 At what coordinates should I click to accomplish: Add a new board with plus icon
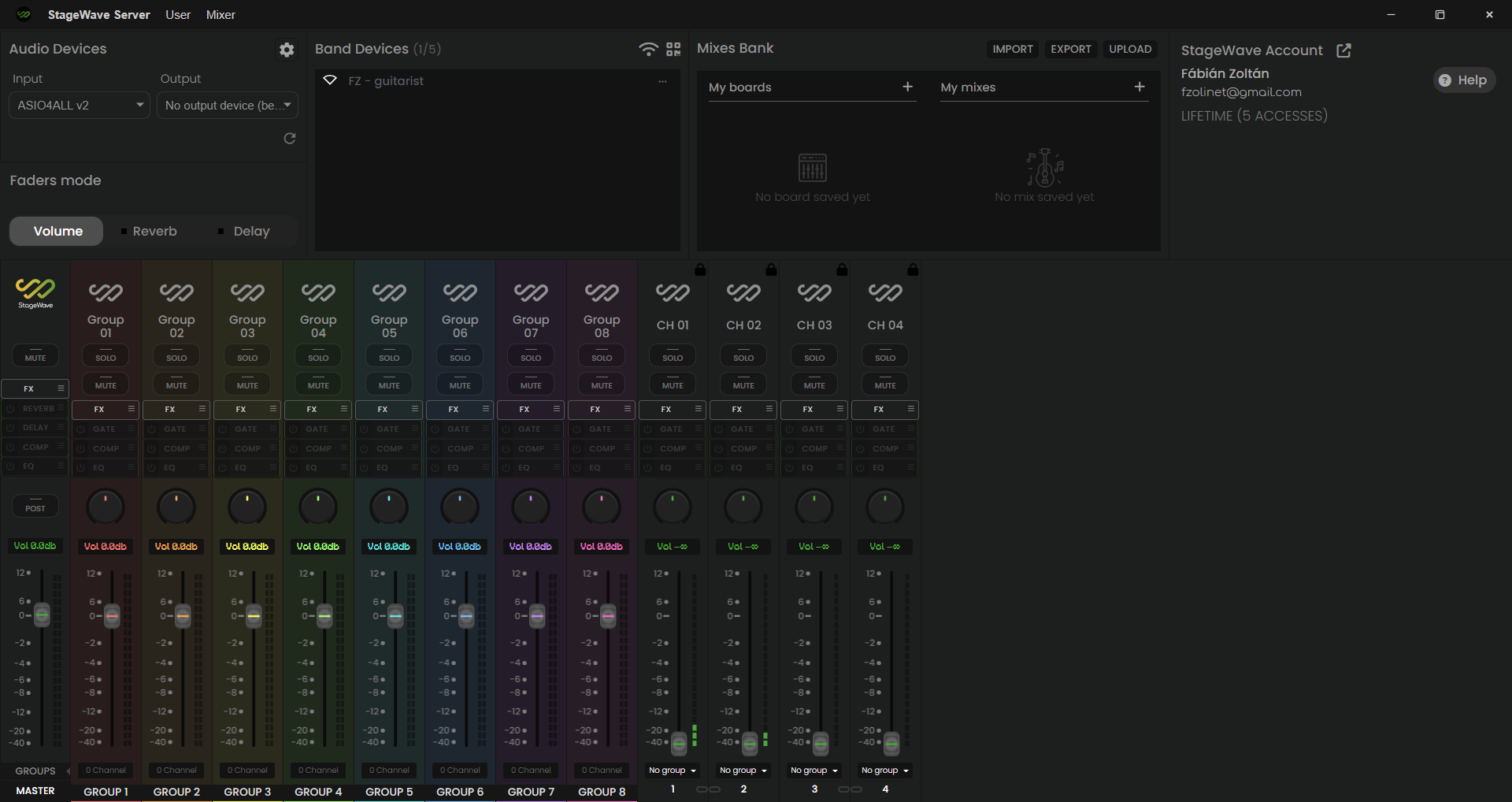point(907,87)
